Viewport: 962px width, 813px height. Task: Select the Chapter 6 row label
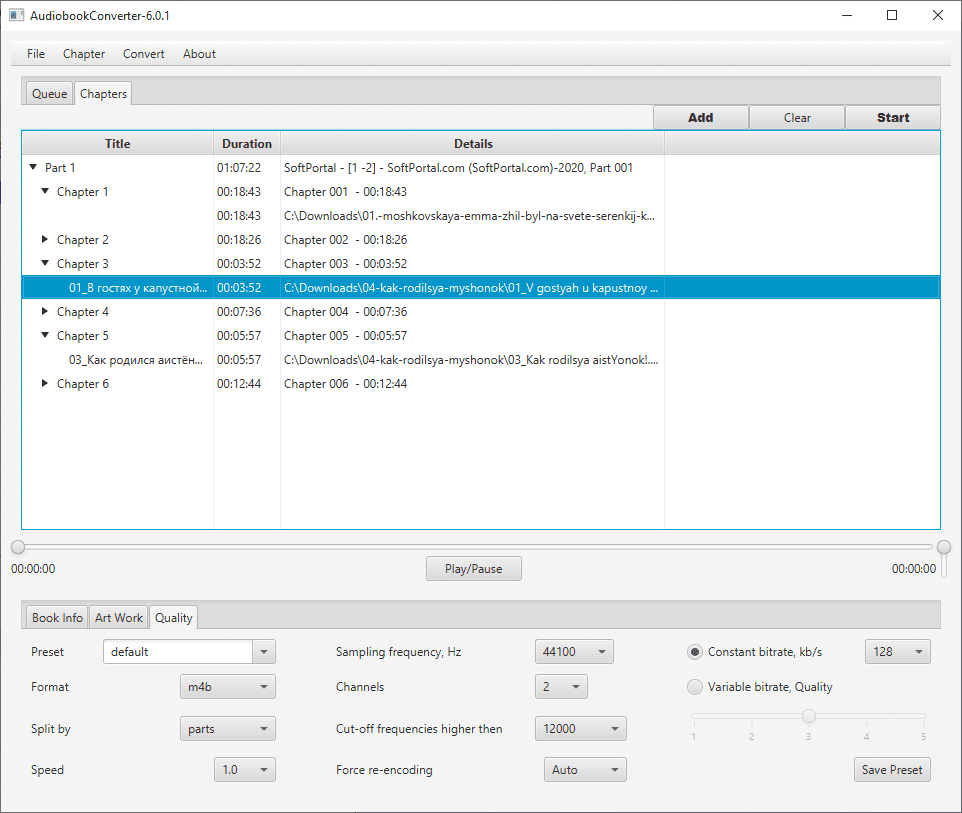click(83, 383)
